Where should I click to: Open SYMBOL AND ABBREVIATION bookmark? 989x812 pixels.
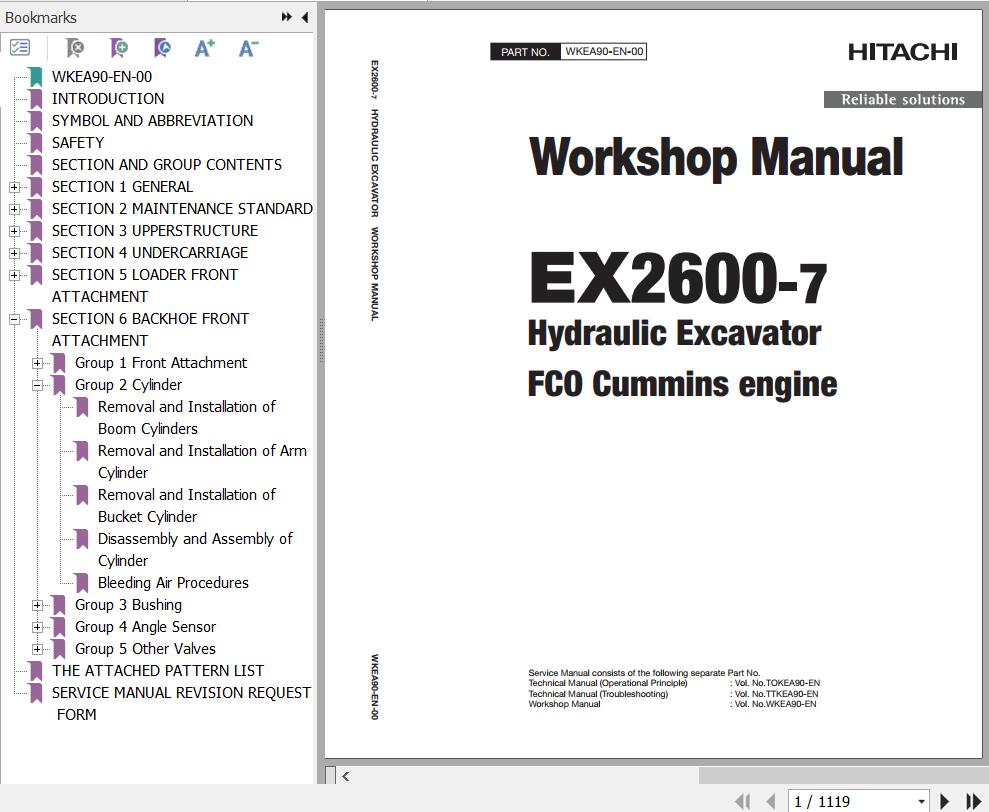click(x=152, y=121)
